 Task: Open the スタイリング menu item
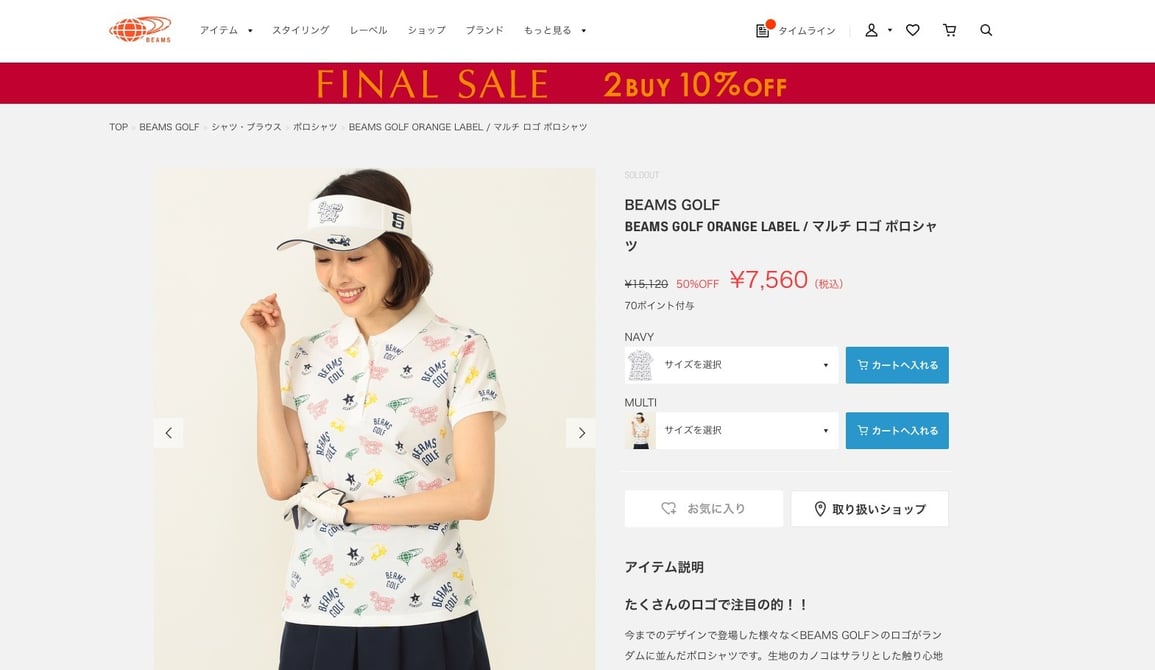[301, 30]
